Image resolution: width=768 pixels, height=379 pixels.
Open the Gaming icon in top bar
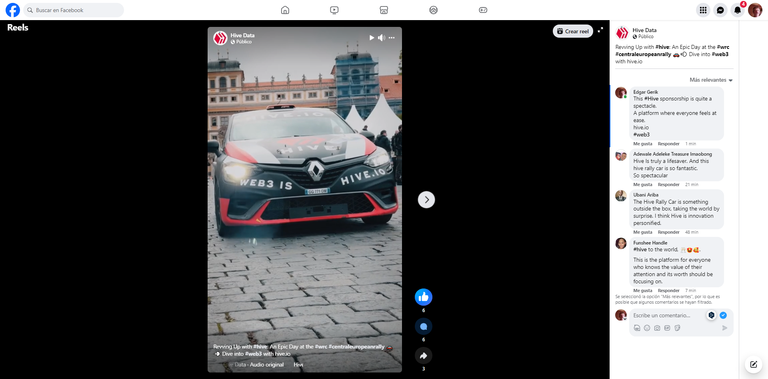tap(483, 10)
